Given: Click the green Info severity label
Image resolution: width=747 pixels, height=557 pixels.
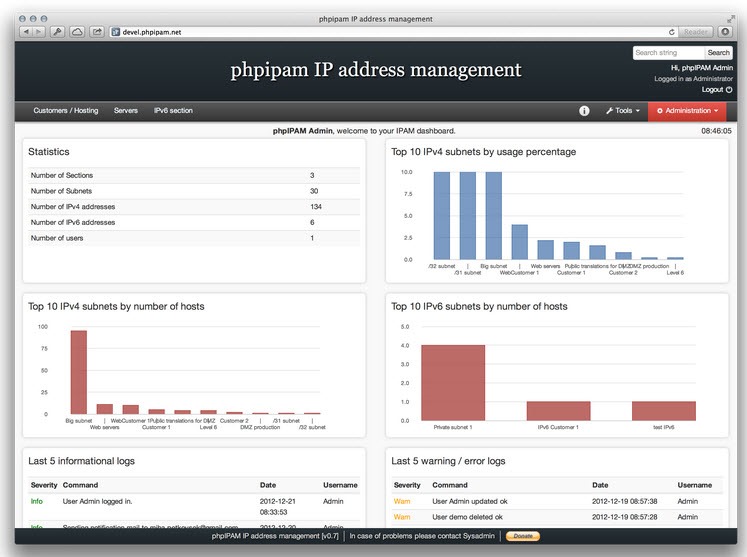Looking at the screenshot, I should pyautogui.click(x=37, y=501).
